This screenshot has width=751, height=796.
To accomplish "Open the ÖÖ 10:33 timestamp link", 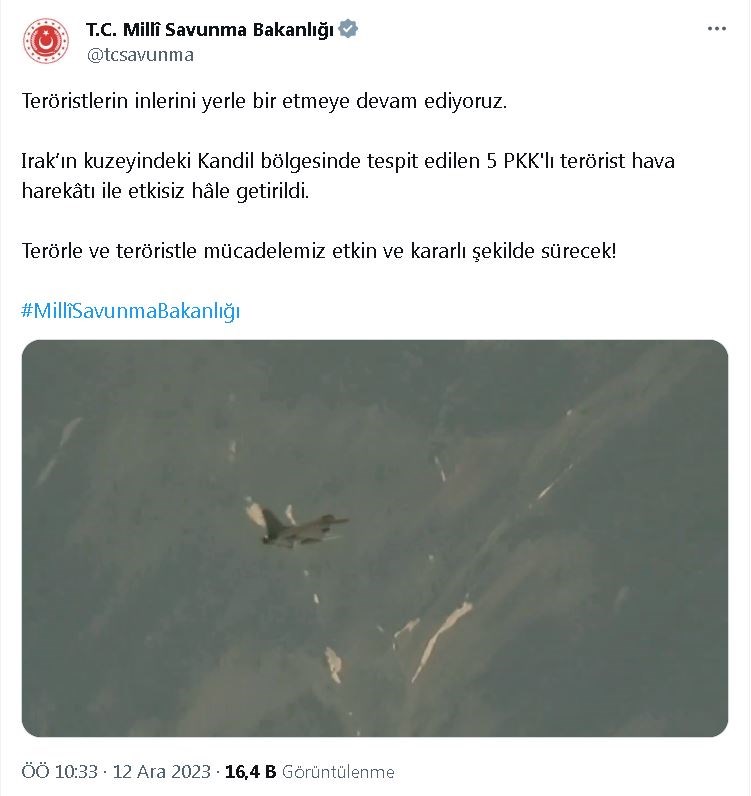I will [59, 772].
